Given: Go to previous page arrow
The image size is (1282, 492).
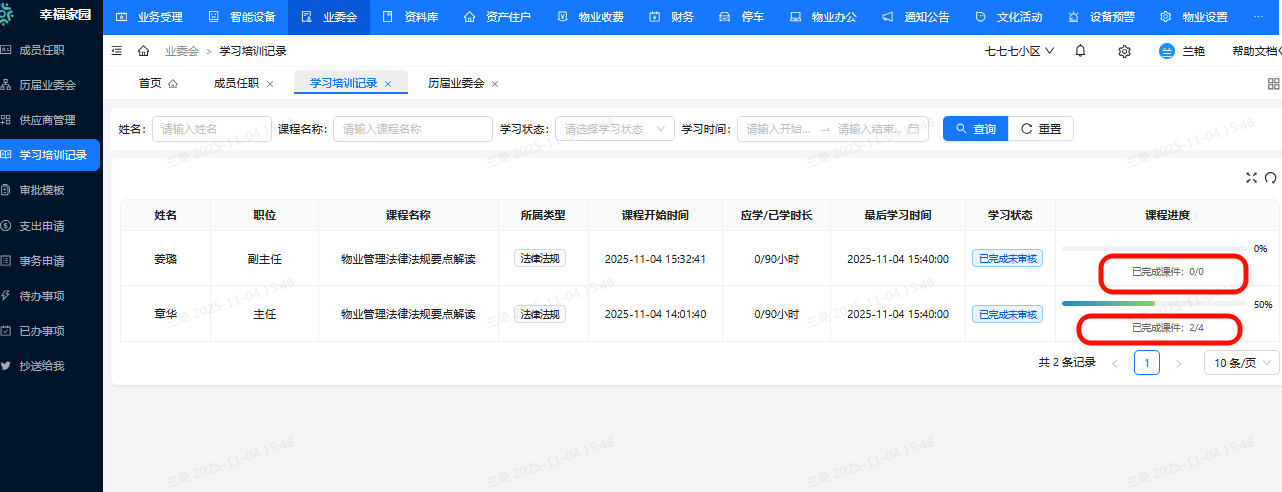Looking at the screenshot, I should (1115, 363).
